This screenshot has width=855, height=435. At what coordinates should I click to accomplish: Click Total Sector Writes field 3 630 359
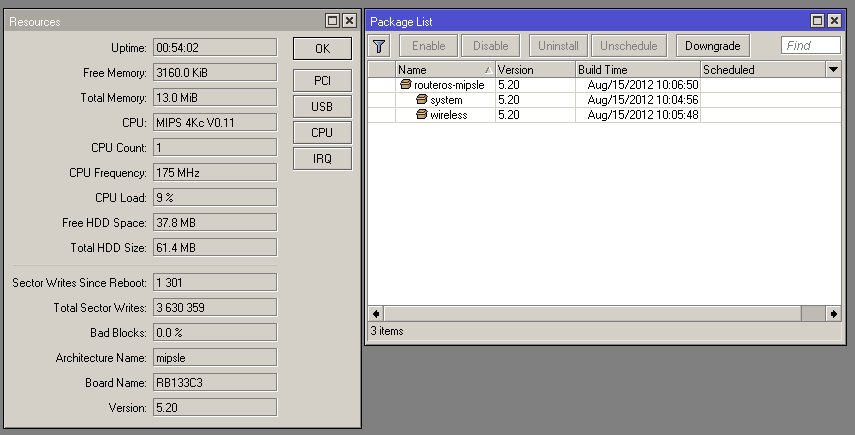click(x=215, y=307)
